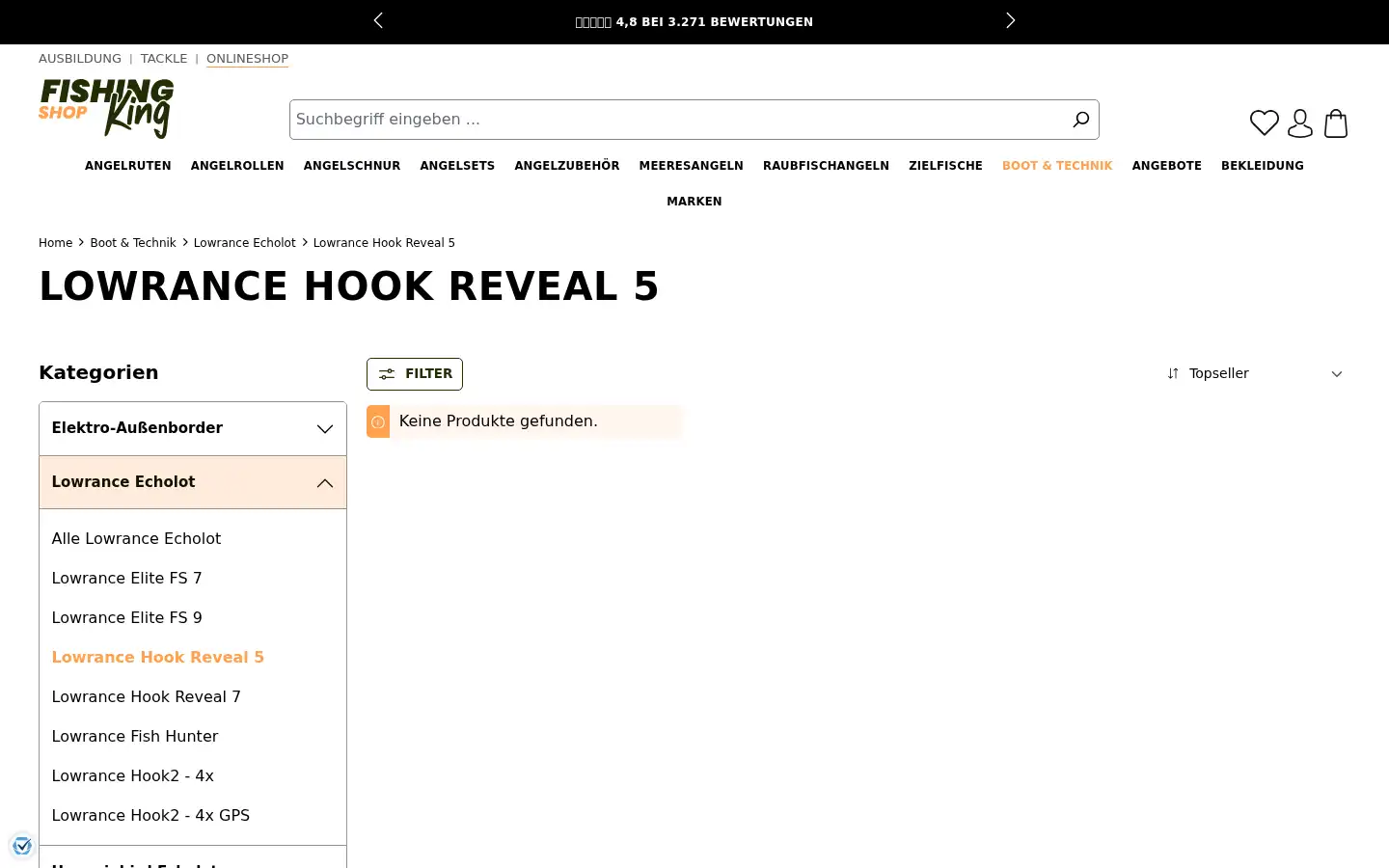Open the FILTER button

(415, 374)
